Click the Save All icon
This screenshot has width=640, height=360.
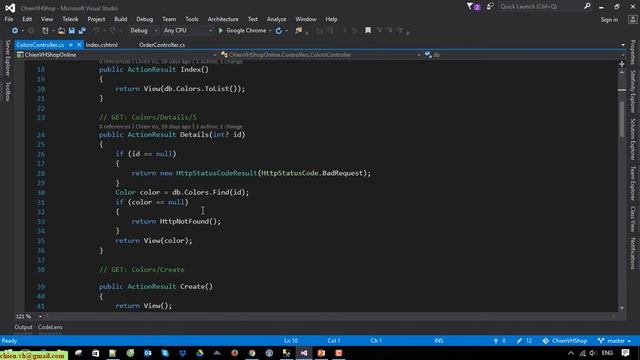click(82, 31)
